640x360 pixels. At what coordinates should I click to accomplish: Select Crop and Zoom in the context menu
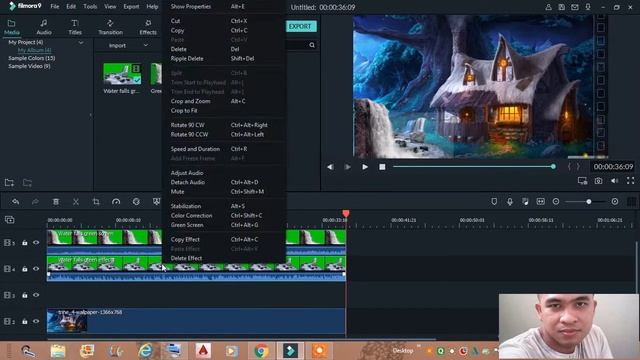191,101
